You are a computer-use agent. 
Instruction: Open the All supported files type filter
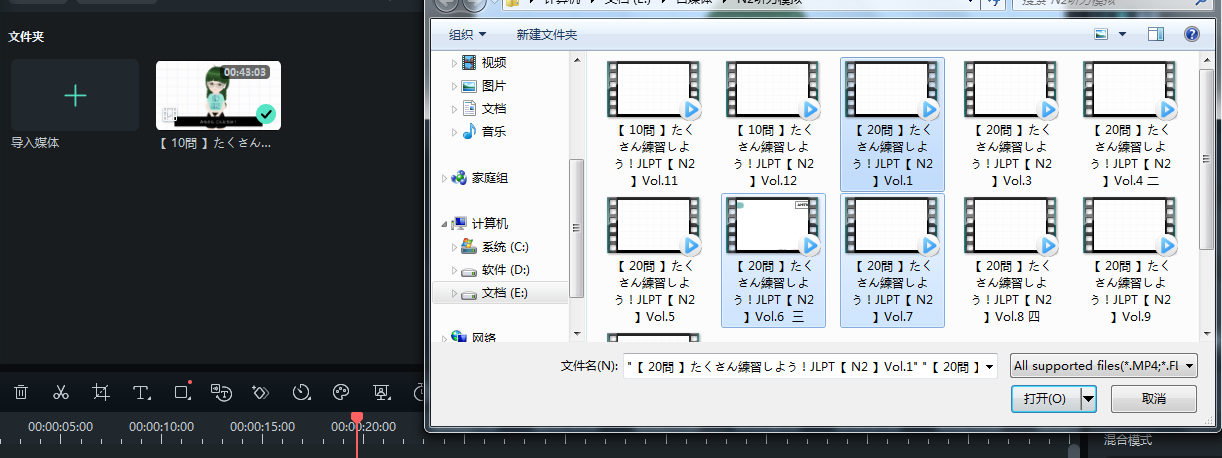coord(1103,367)
